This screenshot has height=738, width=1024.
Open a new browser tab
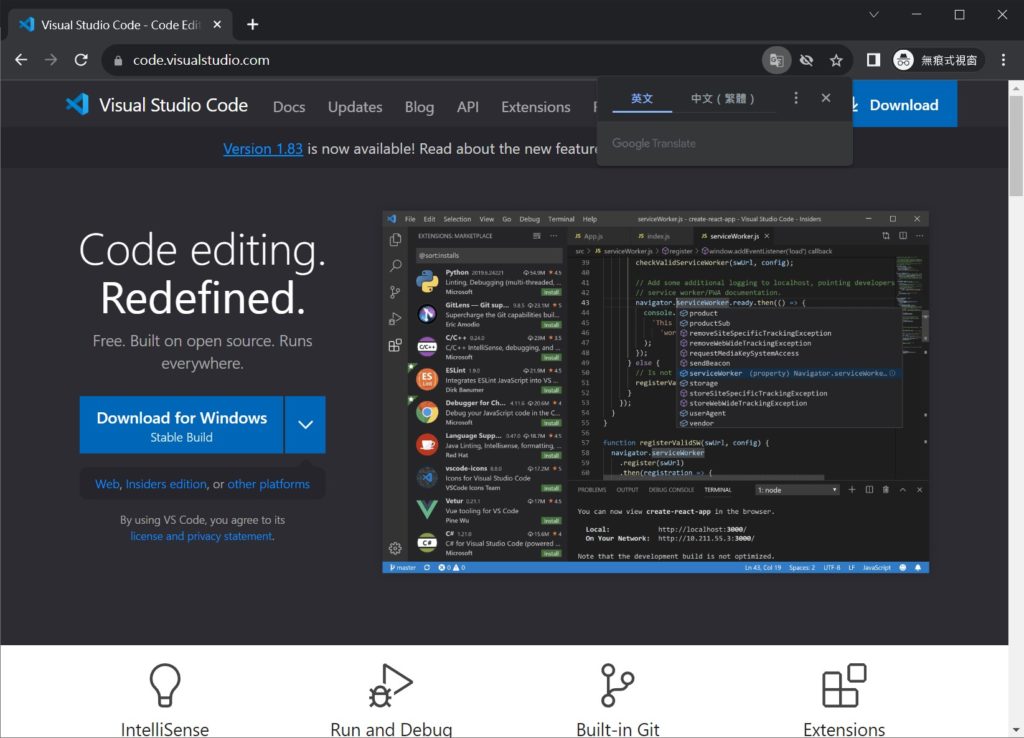click(x=253, y=25)
